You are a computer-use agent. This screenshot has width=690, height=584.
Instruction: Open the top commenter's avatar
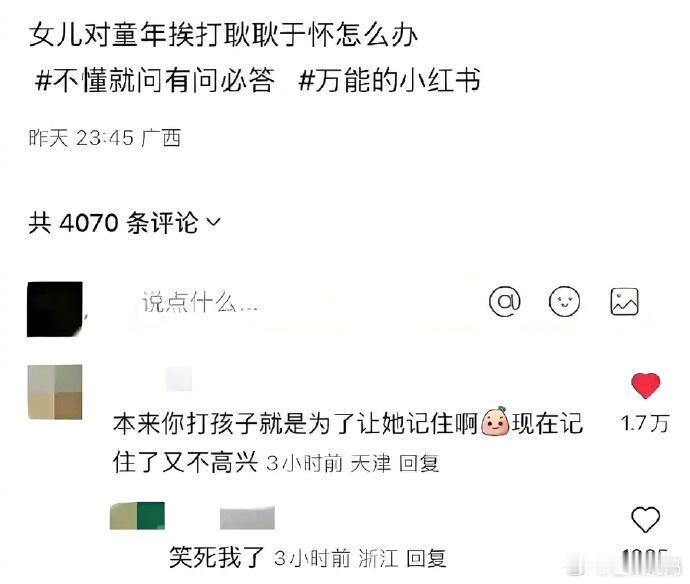55,392
